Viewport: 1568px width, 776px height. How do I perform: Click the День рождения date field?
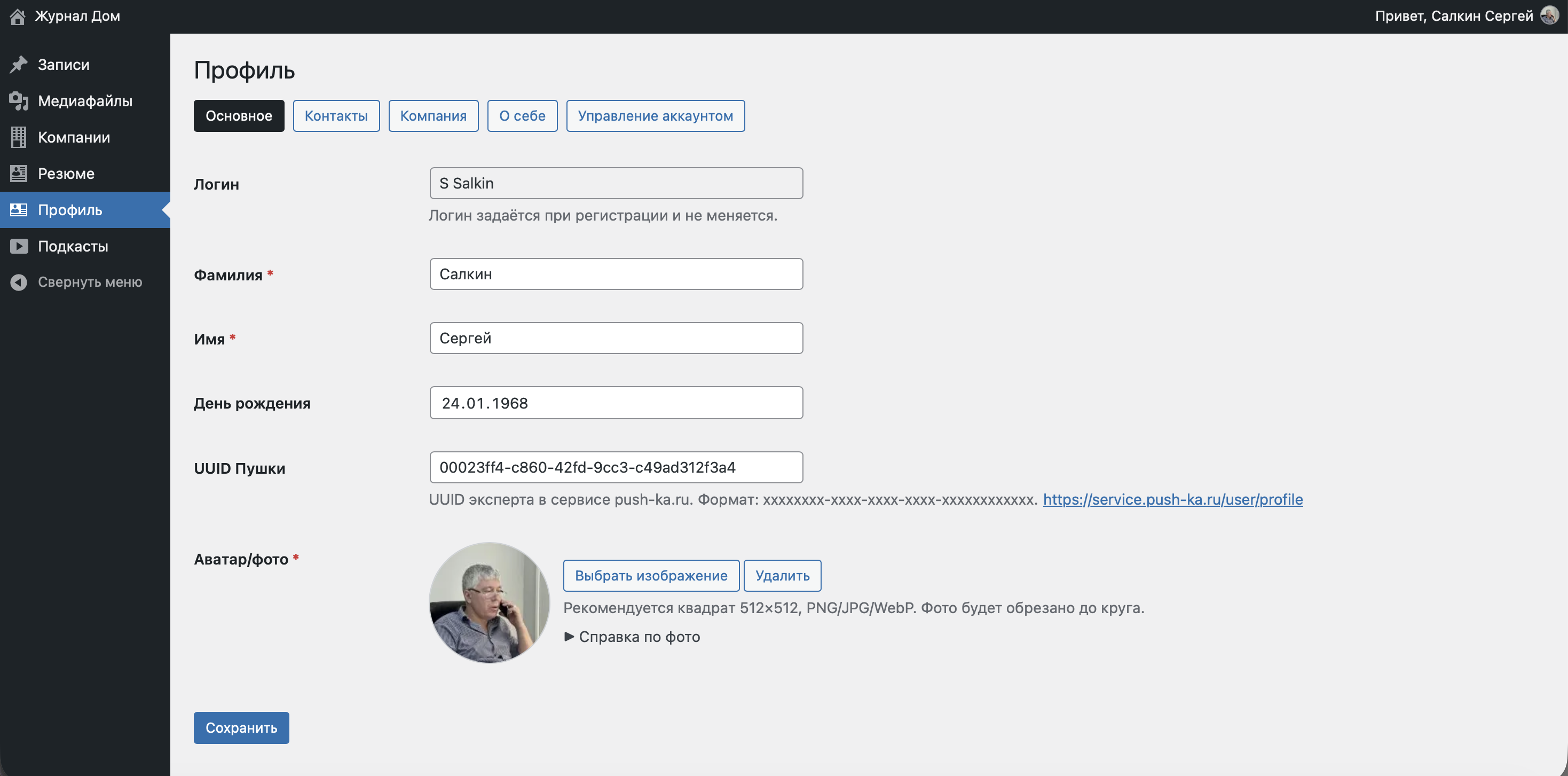616,403
